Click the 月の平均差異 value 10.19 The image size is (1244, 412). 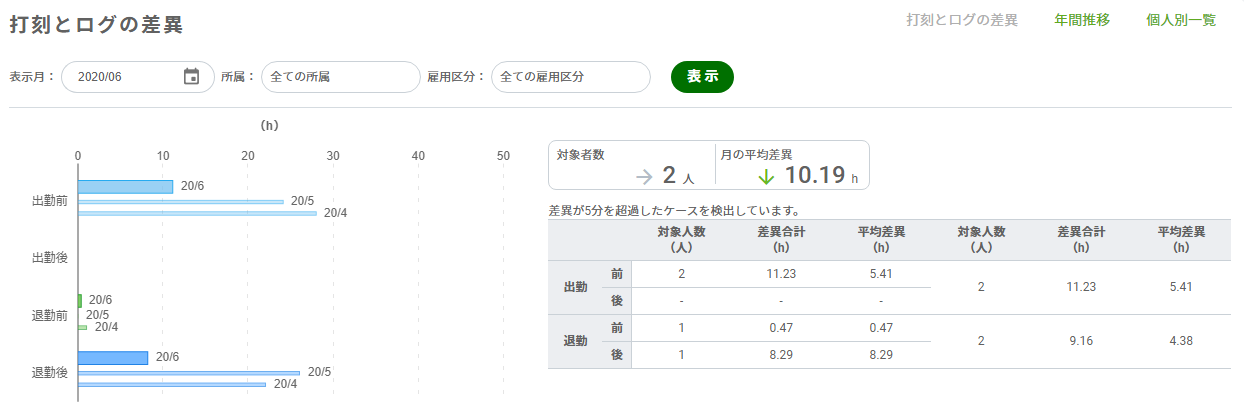coord(816,176)
